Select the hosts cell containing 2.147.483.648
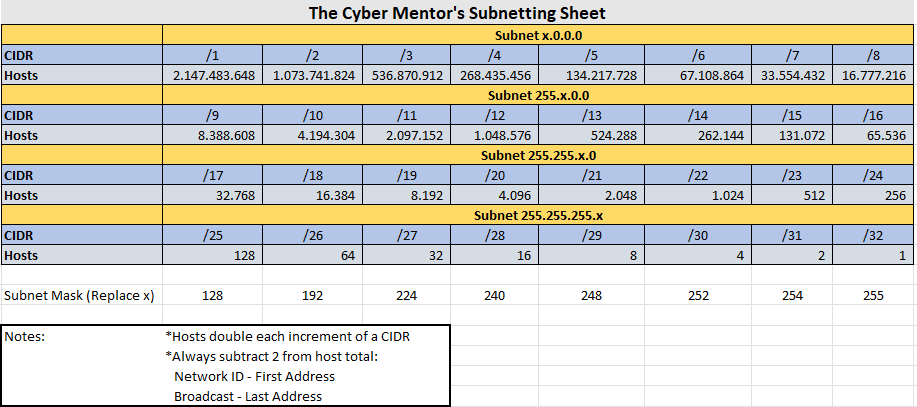 pyautogui.click(x=213, y=75)
